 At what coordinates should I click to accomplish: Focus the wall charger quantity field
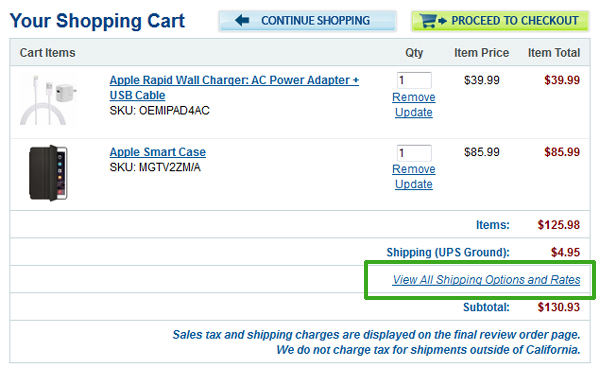(x=414, y=80)
